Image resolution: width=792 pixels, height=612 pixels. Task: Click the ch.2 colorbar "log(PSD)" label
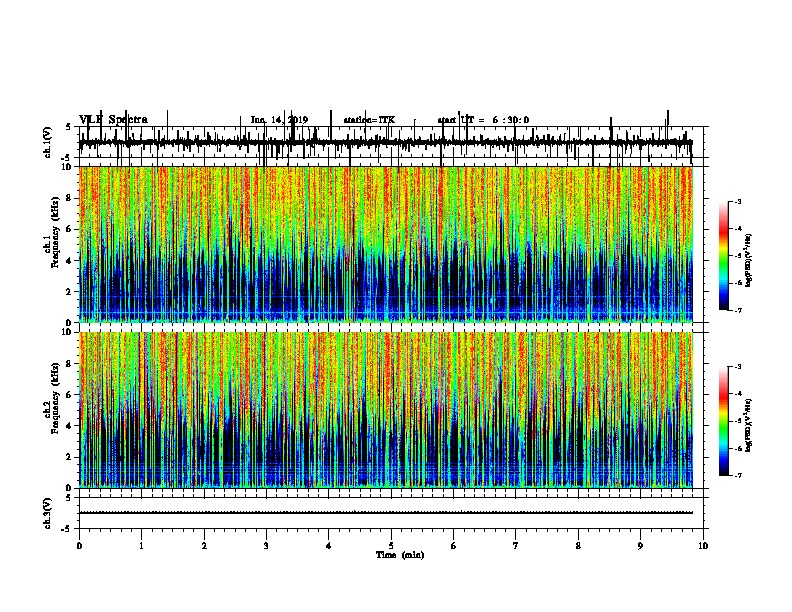click(748, 425)
